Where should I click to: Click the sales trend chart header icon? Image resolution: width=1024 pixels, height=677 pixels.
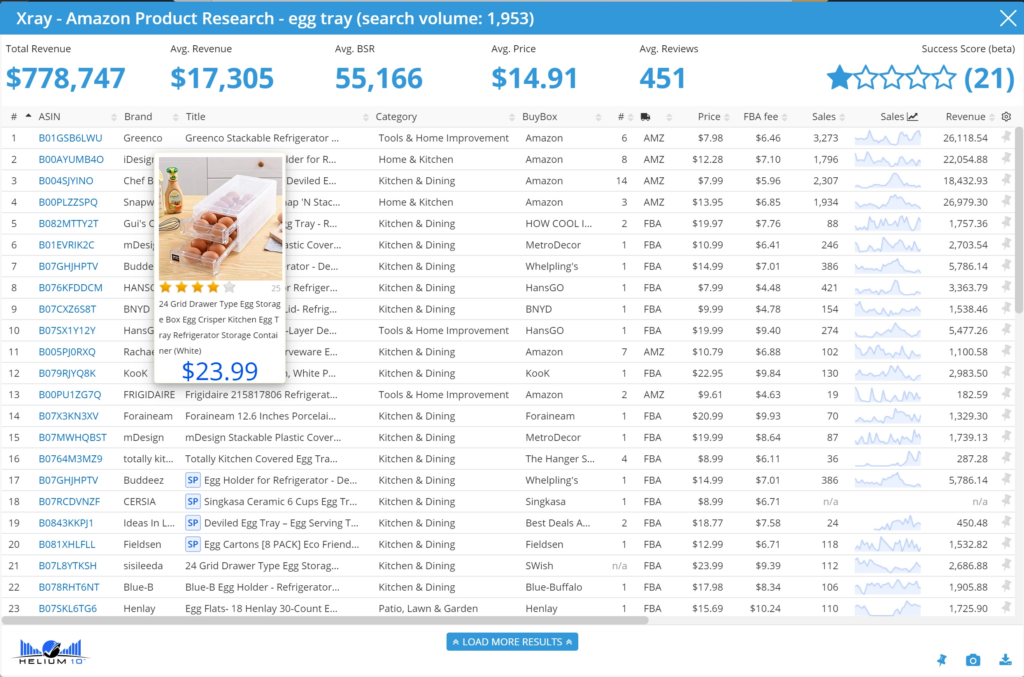(x=913, y=117)
